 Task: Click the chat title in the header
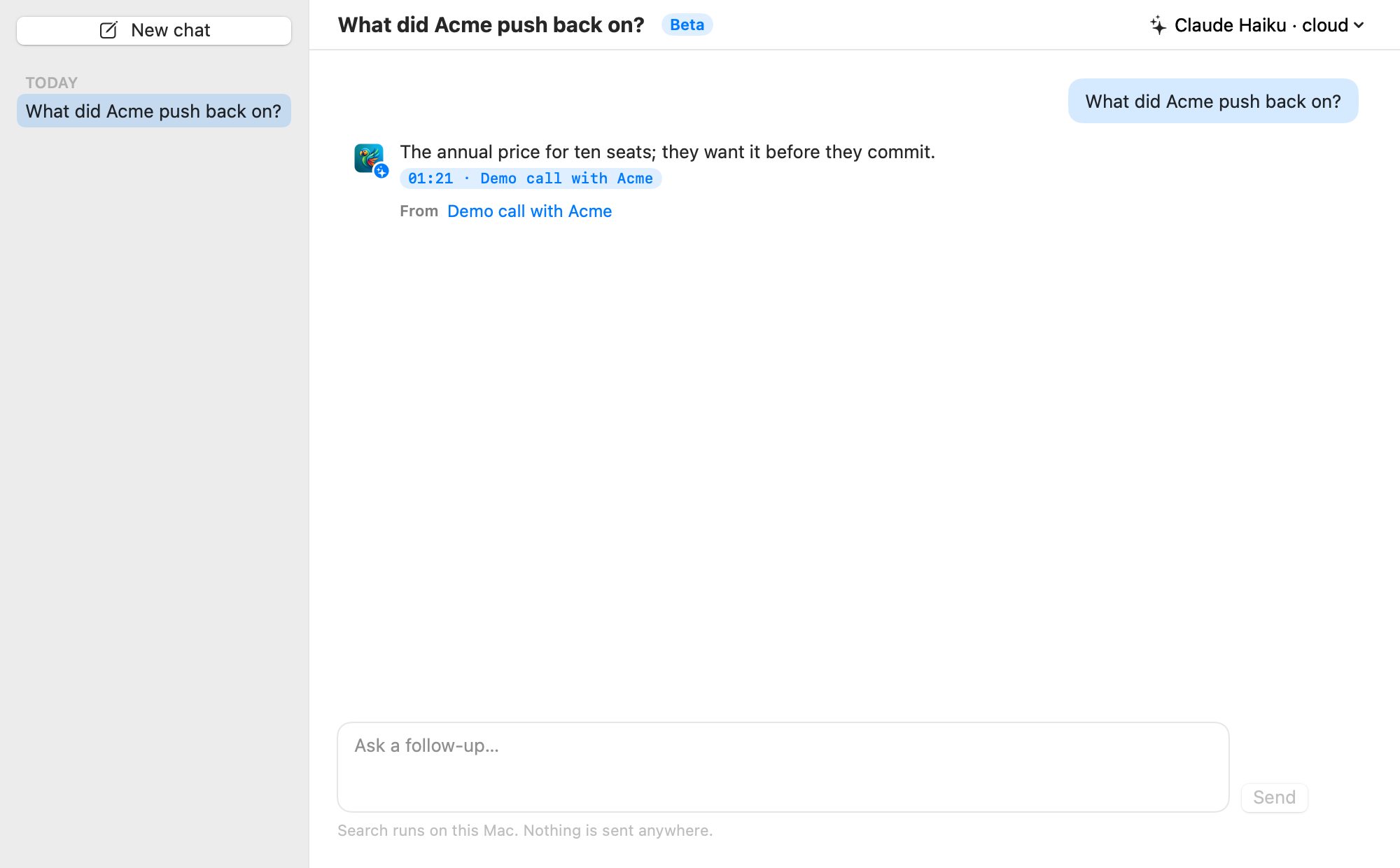(491, 24)
